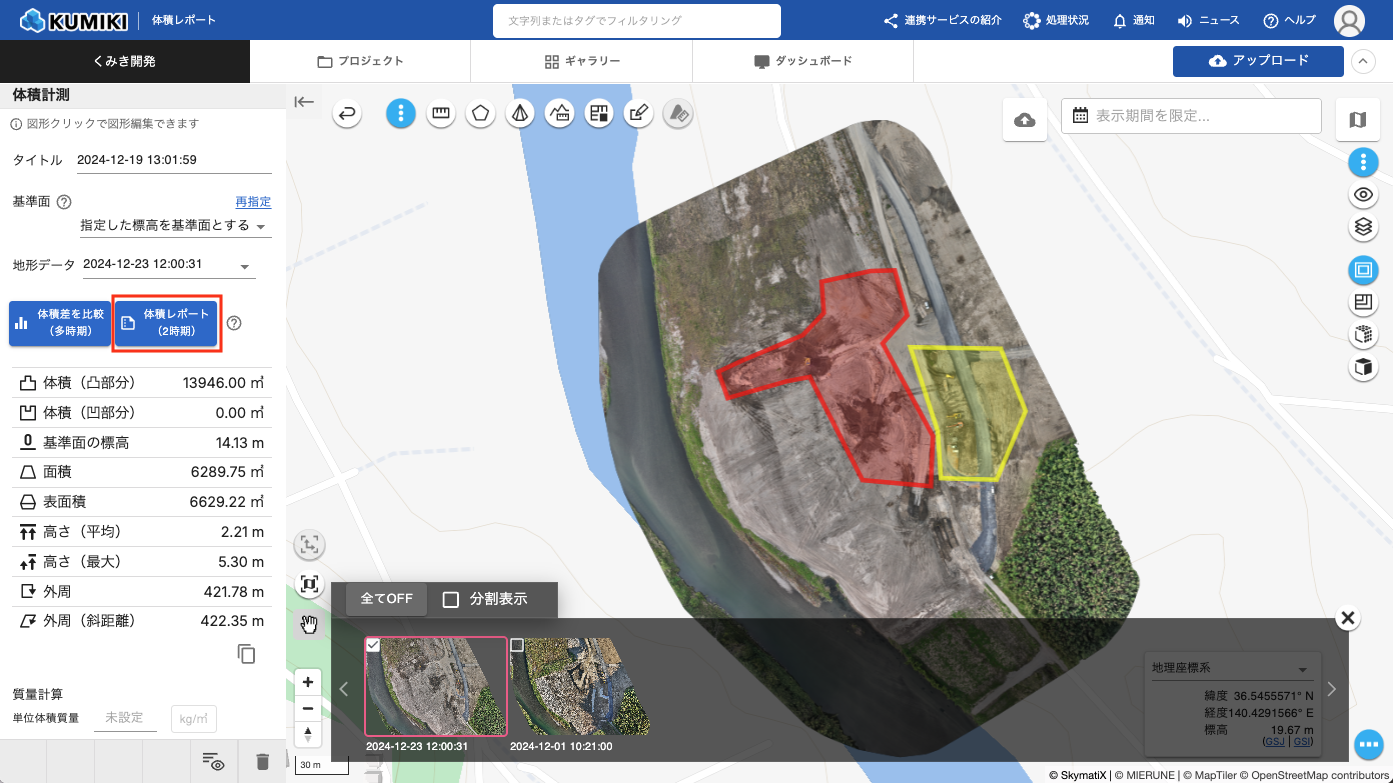
Task: Click the 体積レポート（2時期） button
Action: pos(167,322)
